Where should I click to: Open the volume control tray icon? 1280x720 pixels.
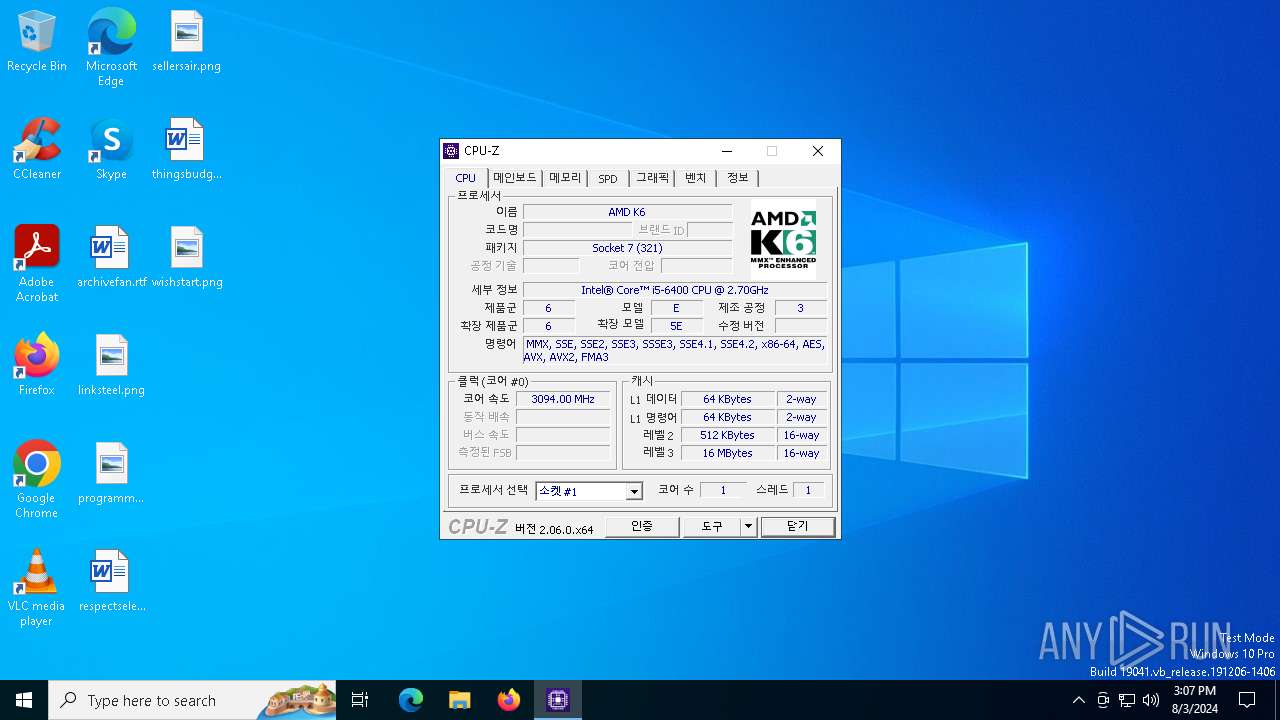(x=1151, y=700)
